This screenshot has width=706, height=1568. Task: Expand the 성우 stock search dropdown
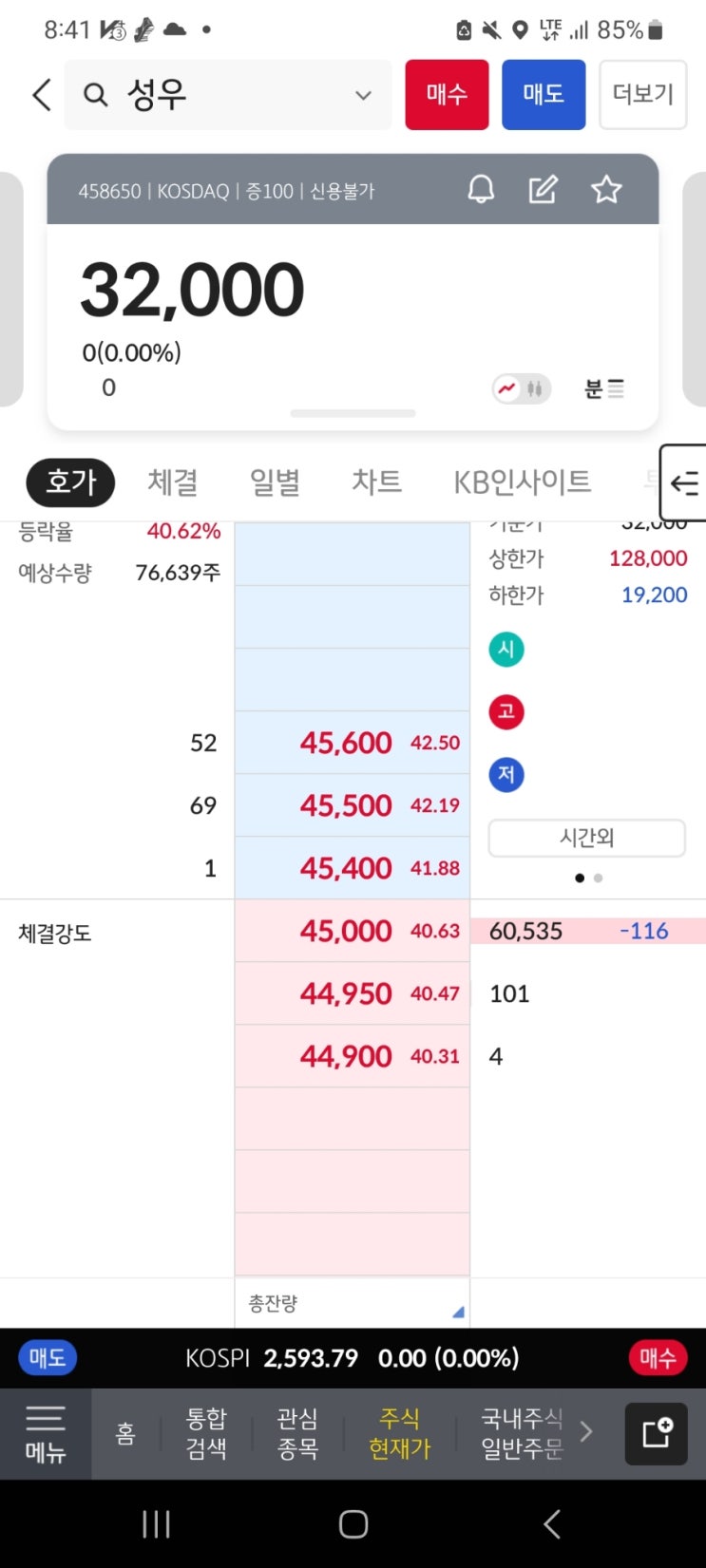(x=362, y=95)
